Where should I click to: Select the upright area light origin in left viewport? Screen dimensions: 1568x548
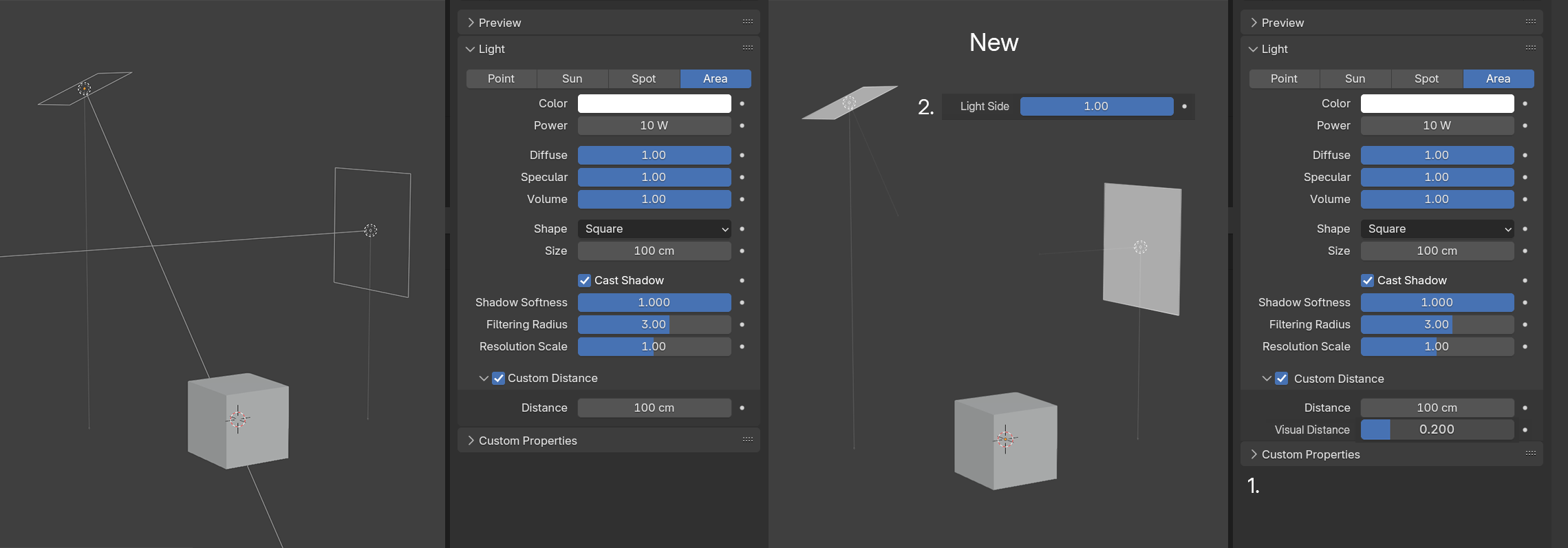371,231
